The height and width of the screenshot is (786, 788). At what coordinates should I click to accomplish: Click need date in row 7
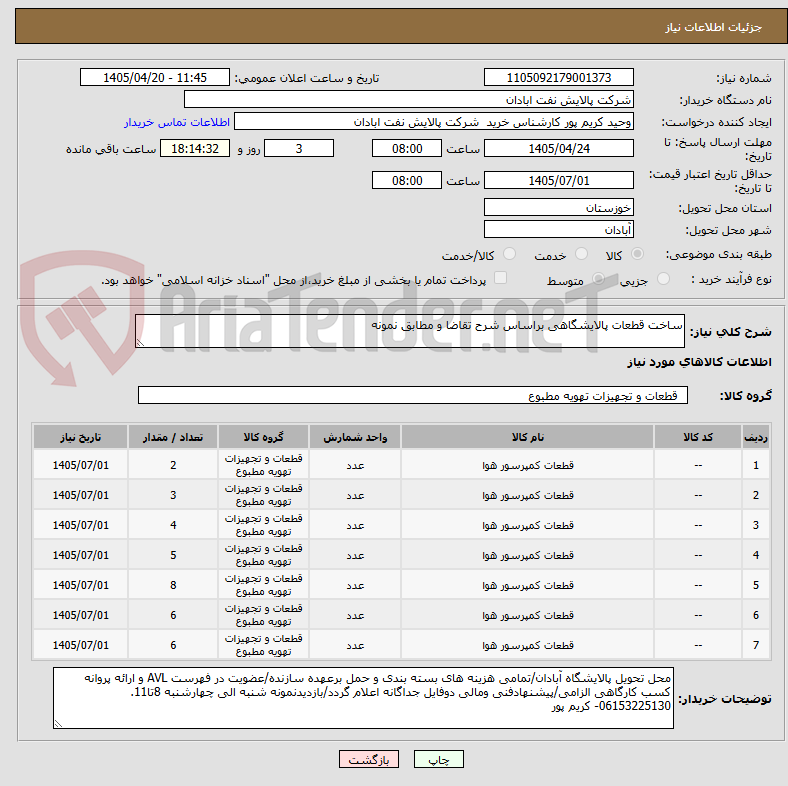coord(80,645)
